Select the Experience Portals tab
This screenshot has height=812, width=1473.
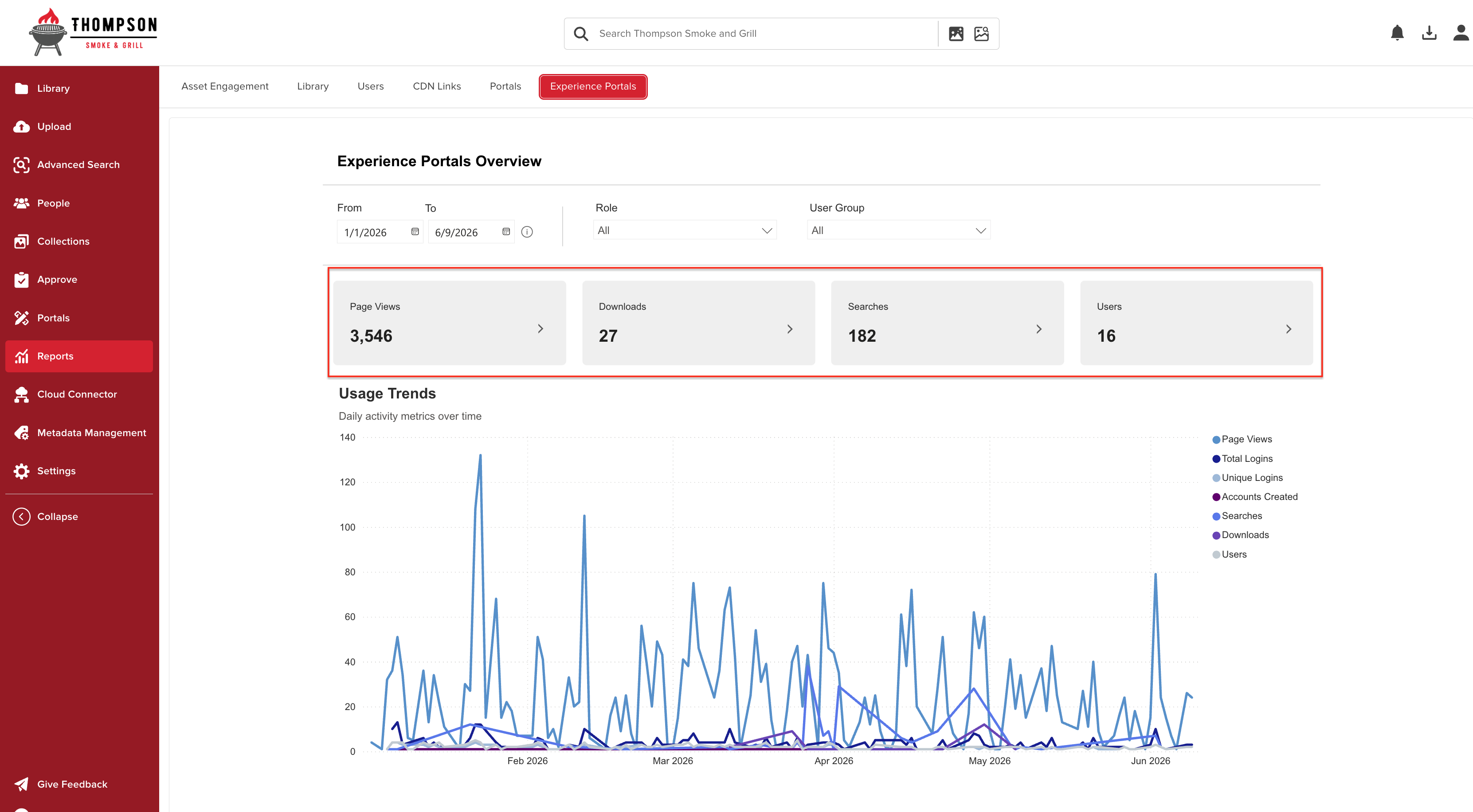593,86
